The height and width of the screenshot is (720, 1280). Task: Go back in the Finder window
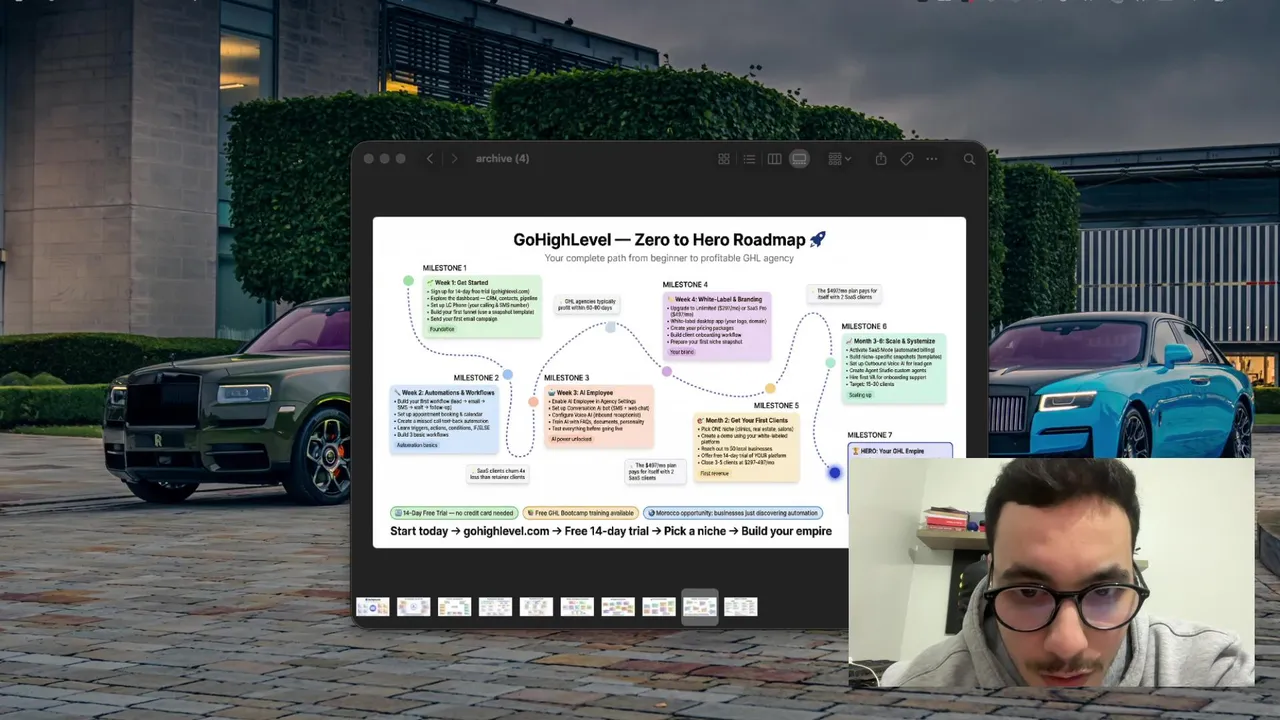coord(430,159)
